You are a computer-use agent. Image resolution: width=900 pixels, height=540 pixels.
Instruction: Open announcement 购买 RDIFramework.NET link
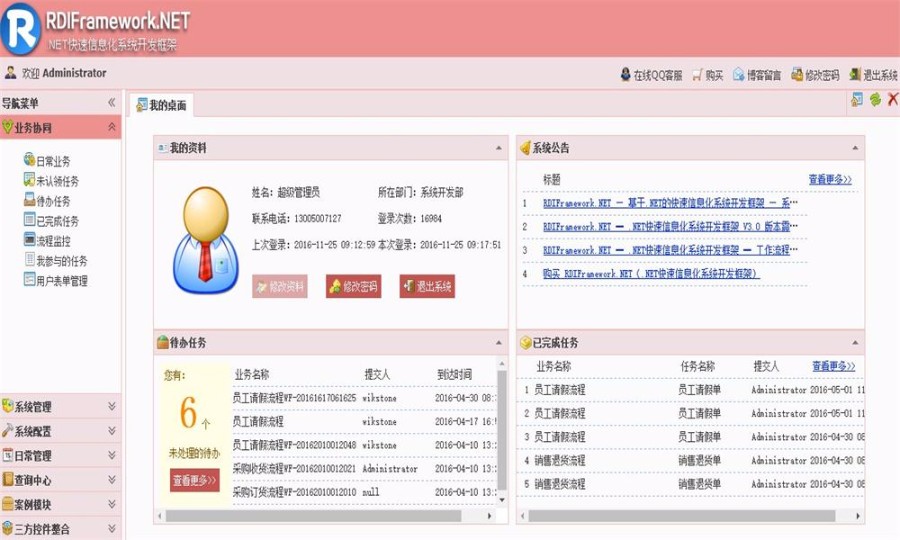651,273
